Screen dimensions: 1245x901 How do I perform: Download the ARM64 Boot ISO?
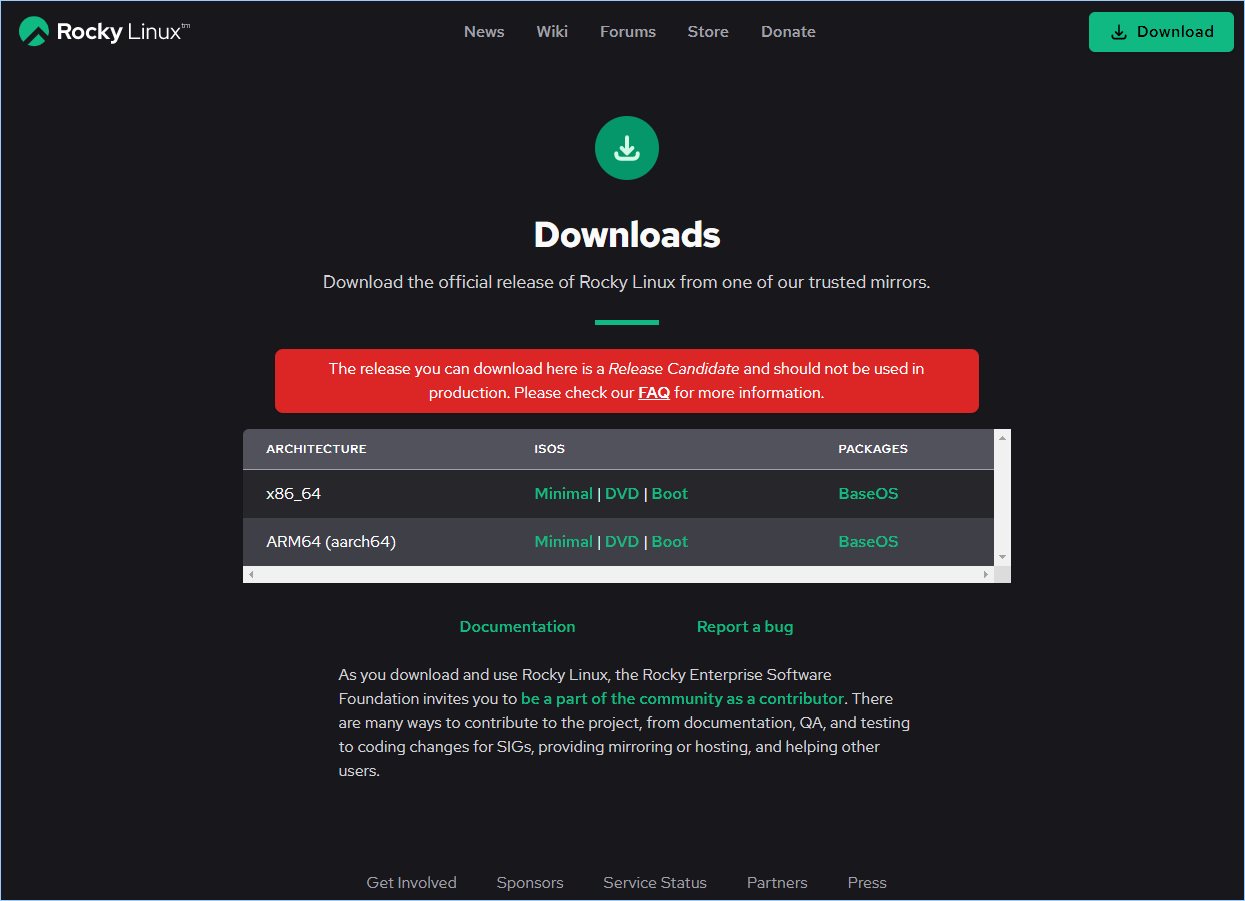(670, 542)
